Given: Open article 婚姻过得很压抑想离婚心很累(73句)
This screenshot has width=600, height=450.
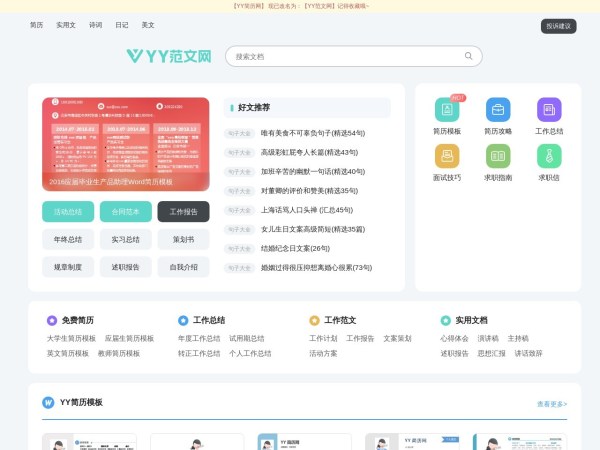Looking at the screenshot, I should pos(316,267).
